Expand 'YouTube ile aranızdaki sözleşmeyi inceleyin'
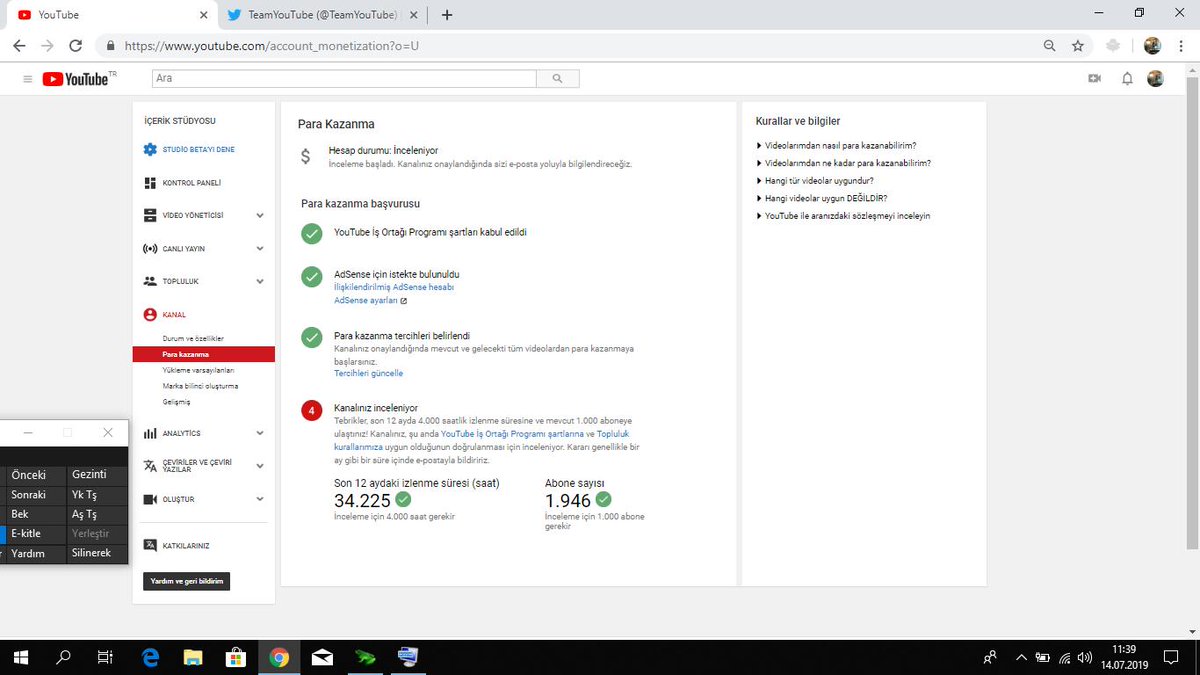Viewport: 1200px width, 675px height. 844,216
